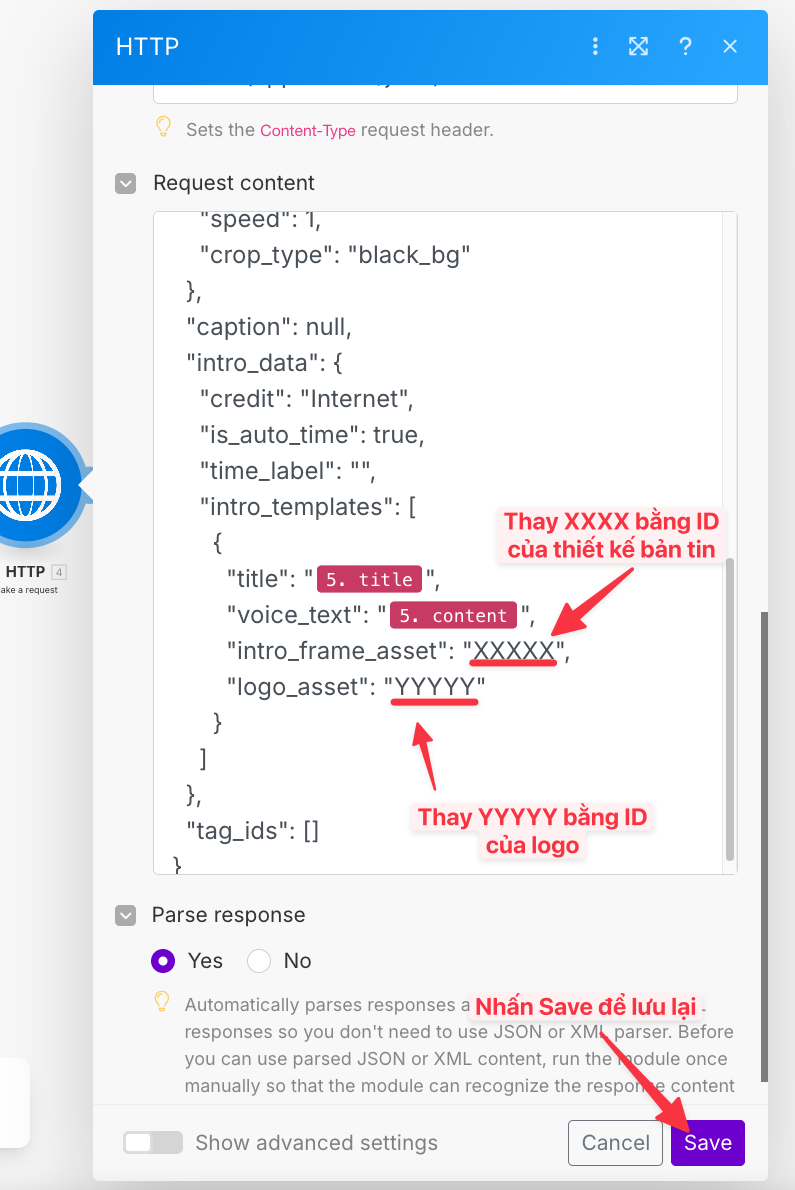
Task: Collapse the Request content section
Action: pyautogui.click(x=125, y=183)
